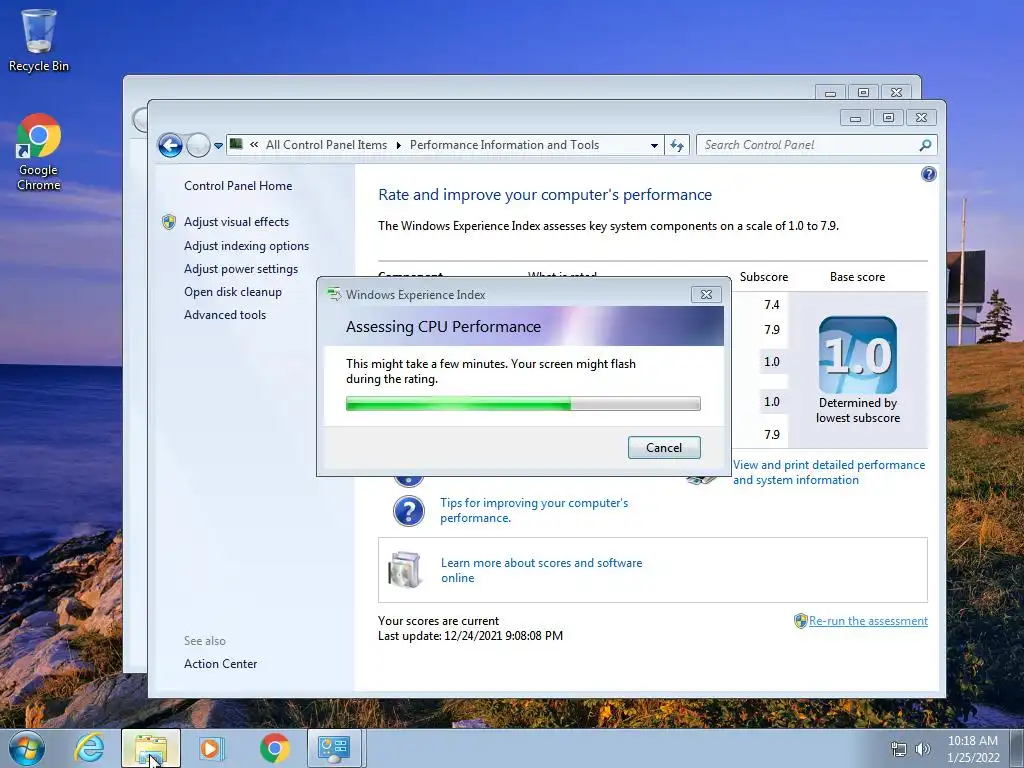Close the Windows Experience Index dialog

point(706,295)
